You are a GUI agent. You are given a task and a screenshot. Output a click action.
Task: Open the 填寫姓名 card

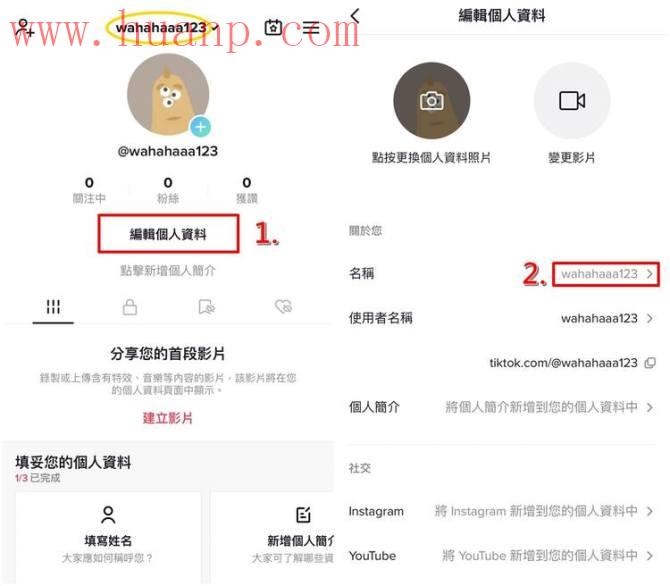(108, 536)
